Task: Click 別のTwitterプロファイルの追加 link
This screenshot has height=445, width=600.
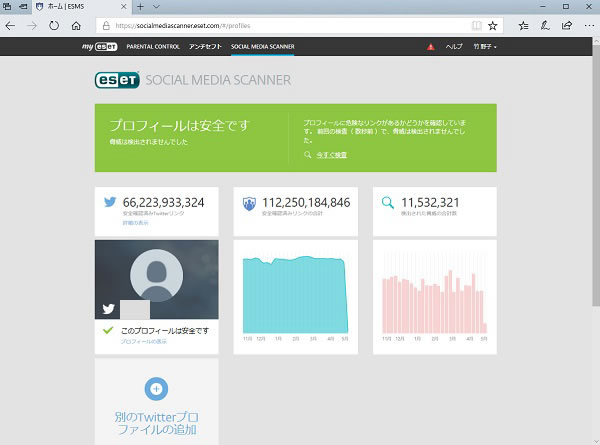Action: coord(157,423)
